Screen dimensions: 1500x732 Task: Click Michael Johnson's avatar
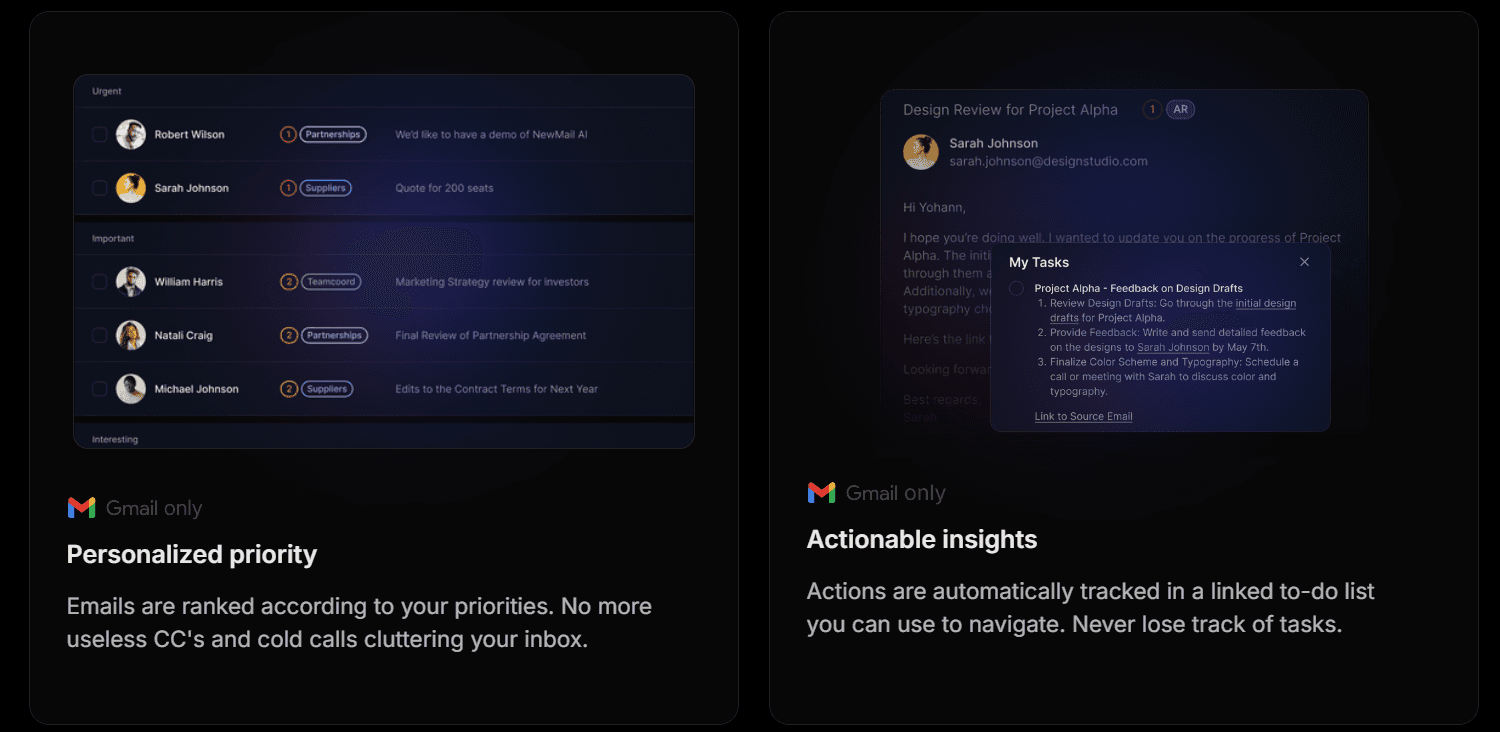click(x=130, y=388)
